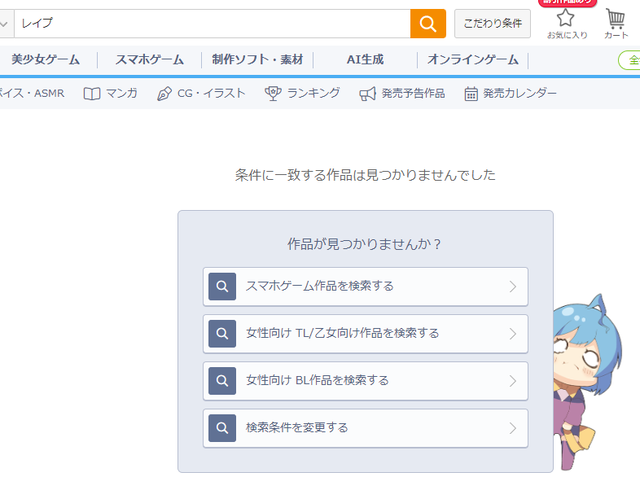Image resolution: width=640 pixels, height=477 pixels.
Task: Click the カート label
Action: coord(616,35)
